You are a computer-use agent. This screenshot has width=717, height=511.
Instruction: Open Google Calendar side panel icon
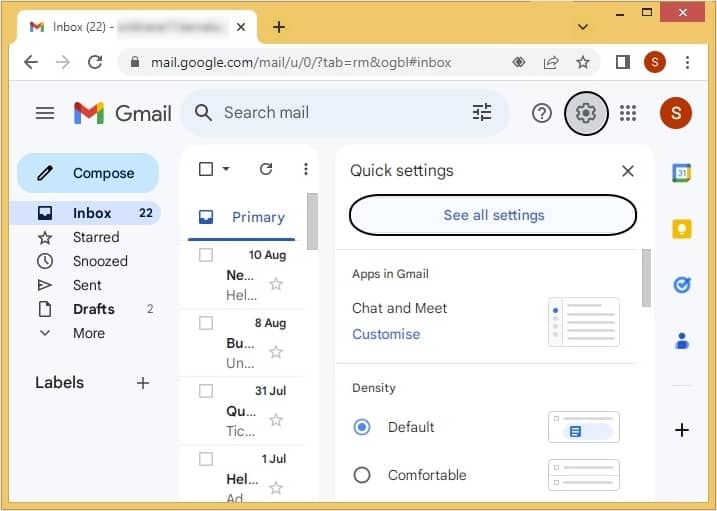681,173
